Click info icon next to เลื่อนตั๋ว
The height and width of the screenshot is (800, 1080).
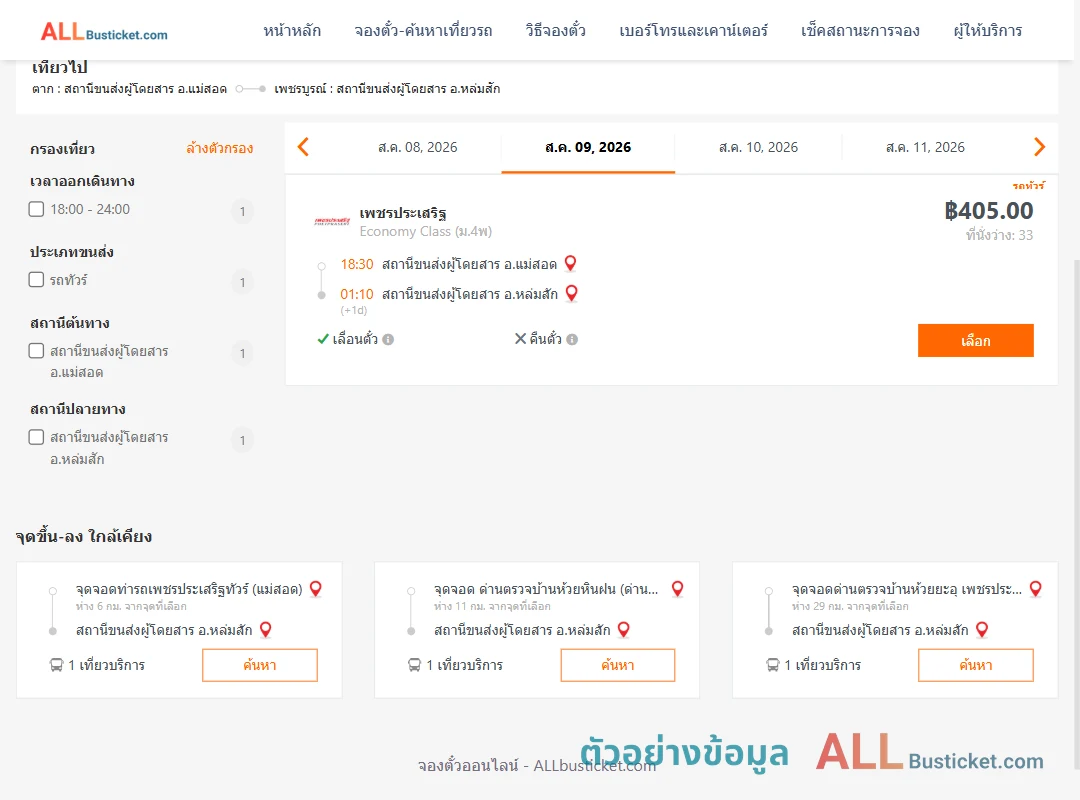click(x=388, y=339)
